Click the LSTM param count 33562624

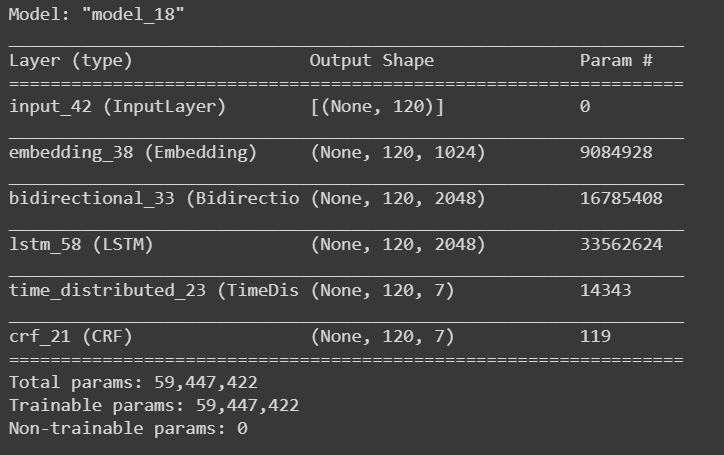tap(621, 245)
